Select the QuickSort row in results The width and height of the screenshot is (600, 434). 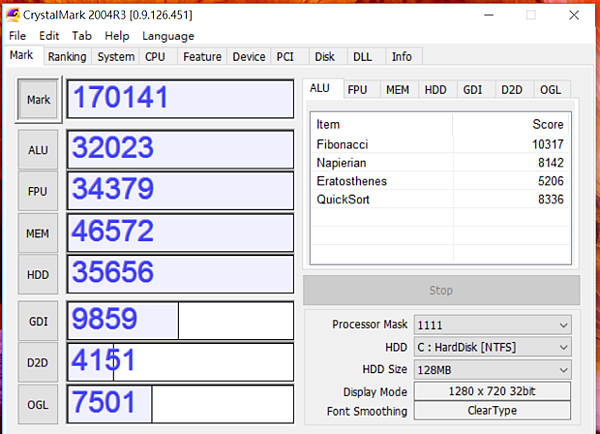[440, 199]
